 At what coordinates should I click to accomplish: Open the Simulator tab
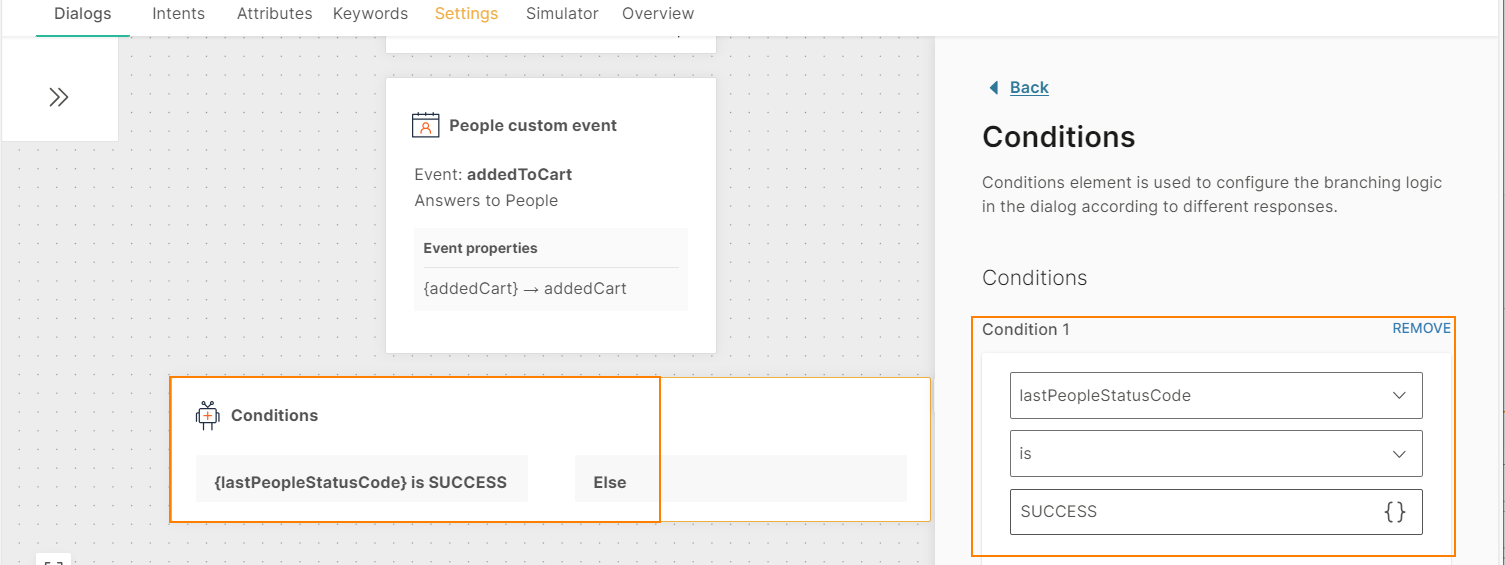[562, 14]
